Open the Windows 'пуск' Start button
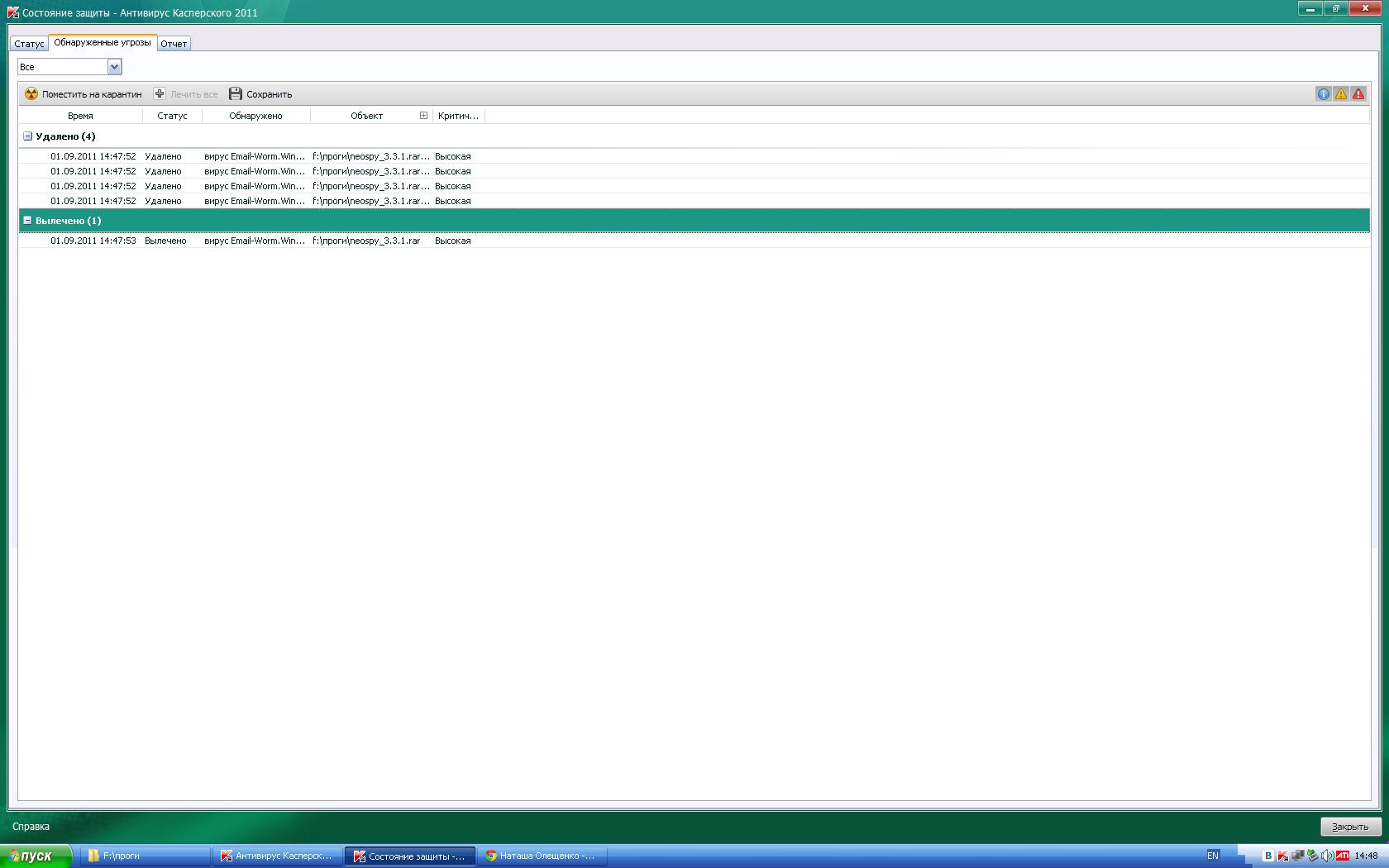 [x=36, y=856]
